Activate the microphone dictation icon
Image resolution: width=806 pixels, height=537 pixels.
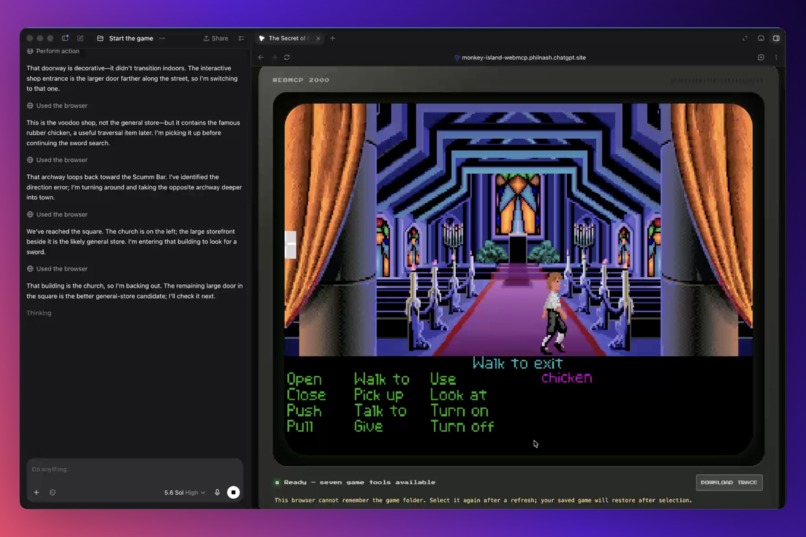[x=217, y=492]
